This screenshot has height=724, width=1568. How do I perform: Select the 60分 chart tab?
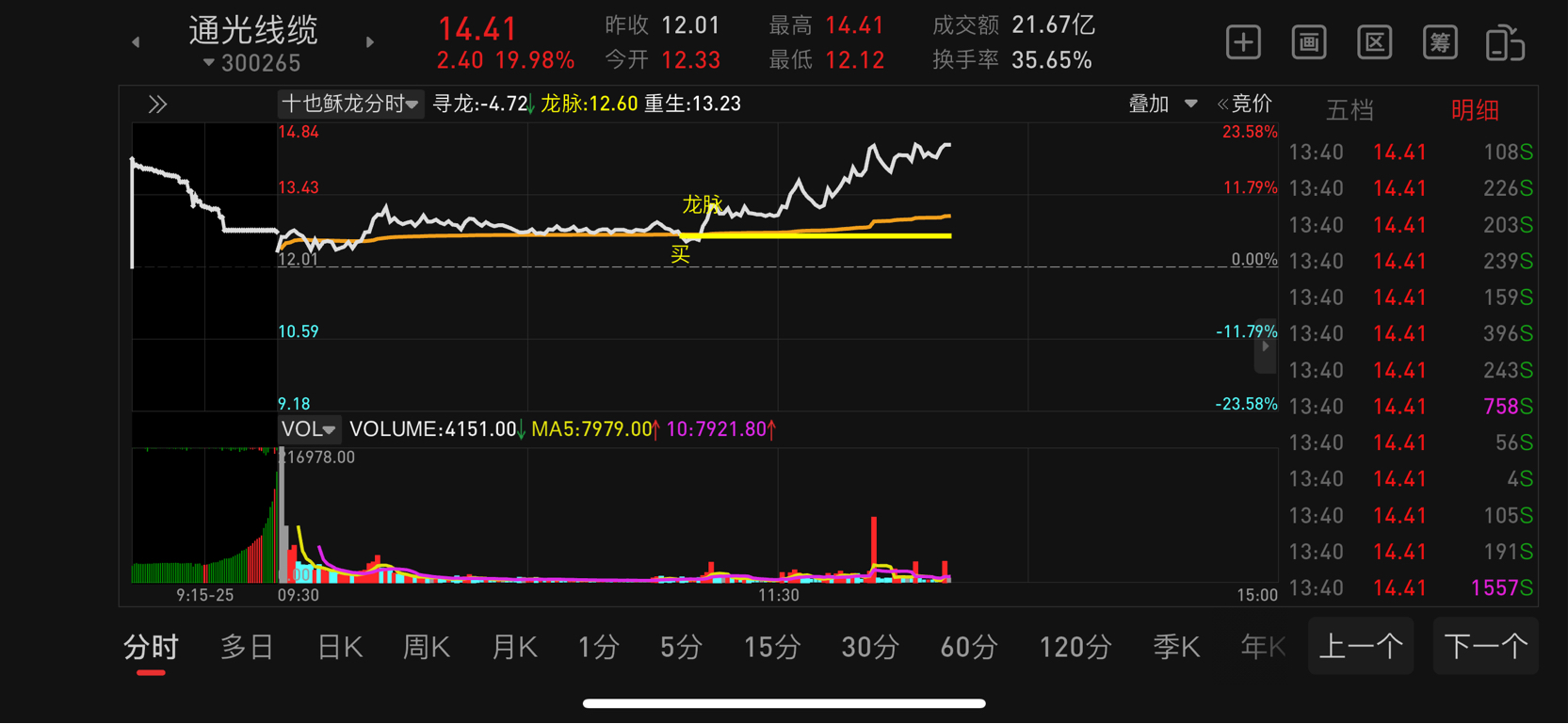pos(969,647)
